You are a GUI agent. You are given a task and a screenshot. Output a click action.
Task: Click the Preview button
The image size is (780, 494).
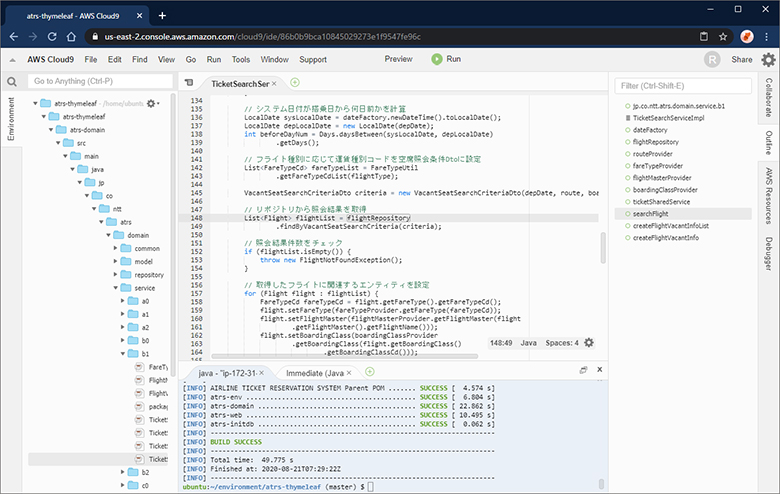[398, 59]
